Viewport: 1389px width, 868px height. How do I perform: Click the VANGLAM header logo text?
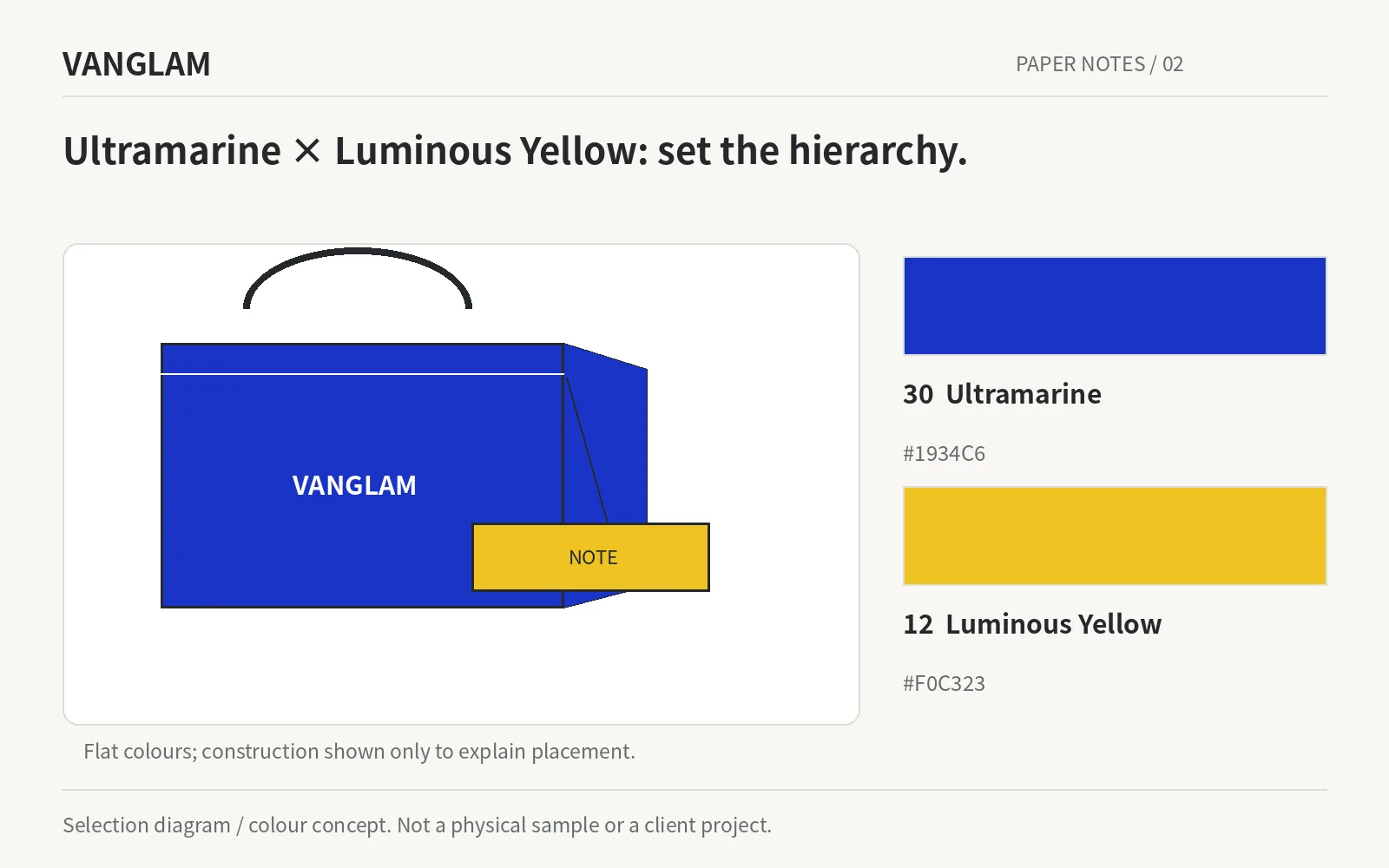pyautogui.click(x=136, y=64)
